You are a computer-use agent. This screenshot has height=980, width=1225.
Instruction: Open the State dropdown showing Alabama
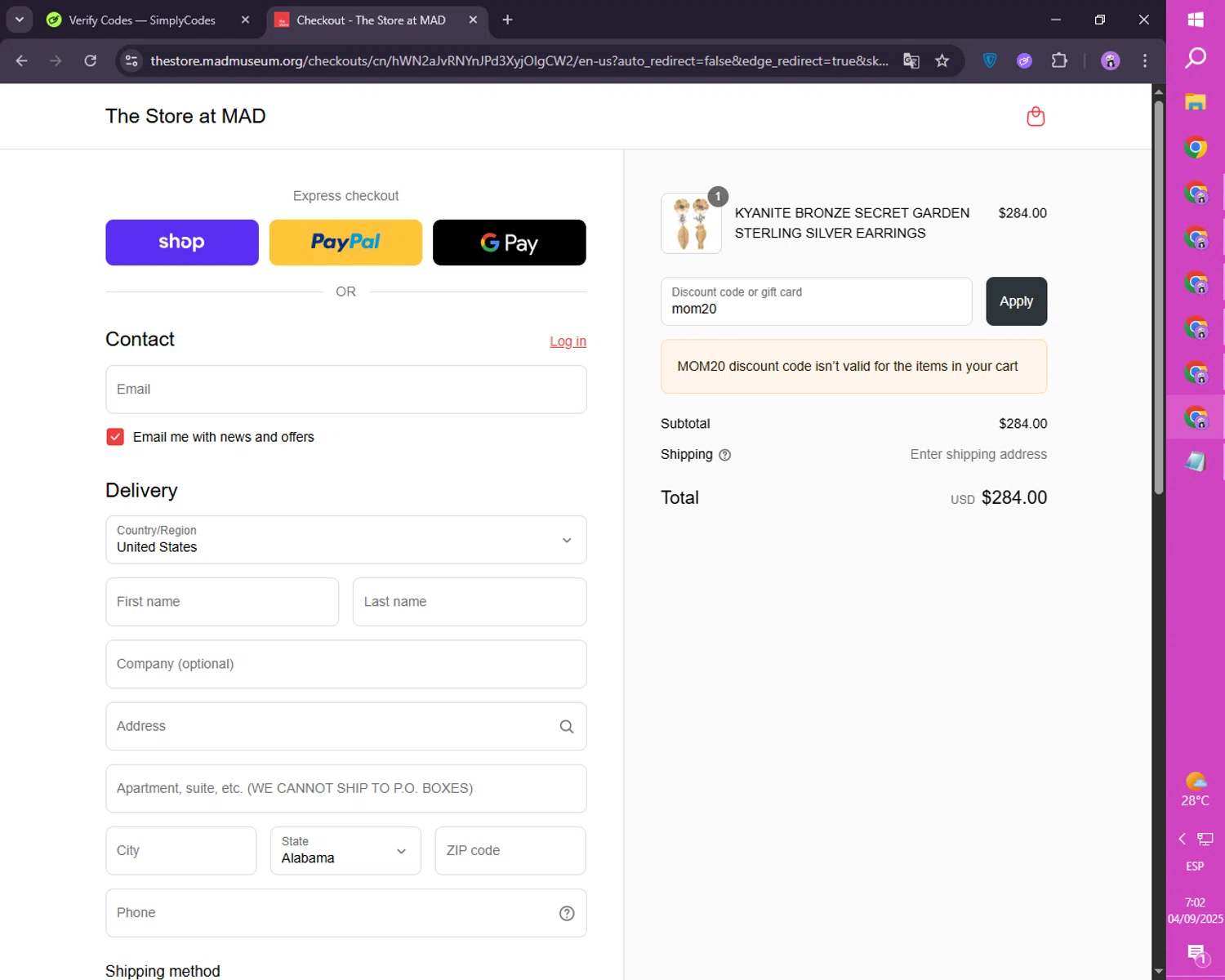pyautogui.click(x=346, y=851)
